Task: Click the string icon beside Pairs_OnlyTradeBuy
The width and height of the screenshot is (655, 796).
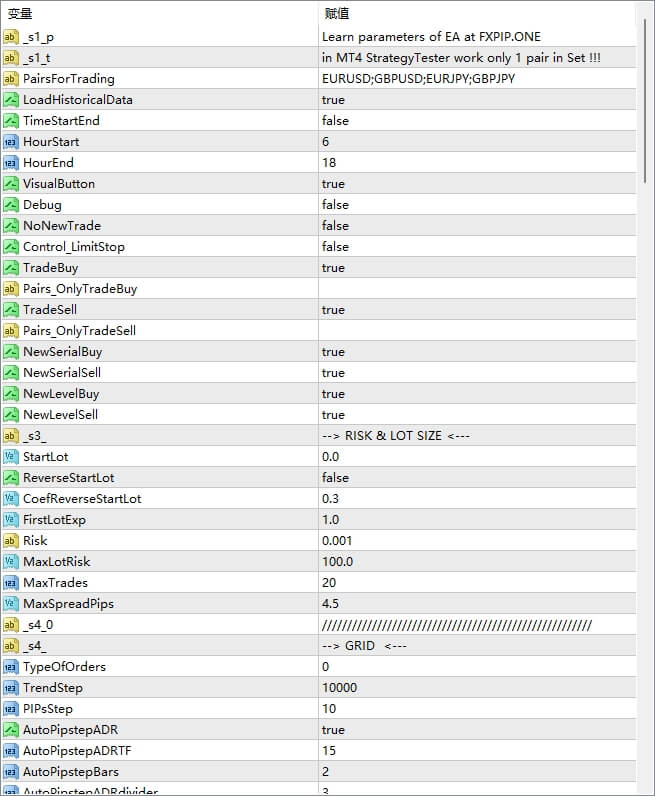Action: click(x=11, y=289)
